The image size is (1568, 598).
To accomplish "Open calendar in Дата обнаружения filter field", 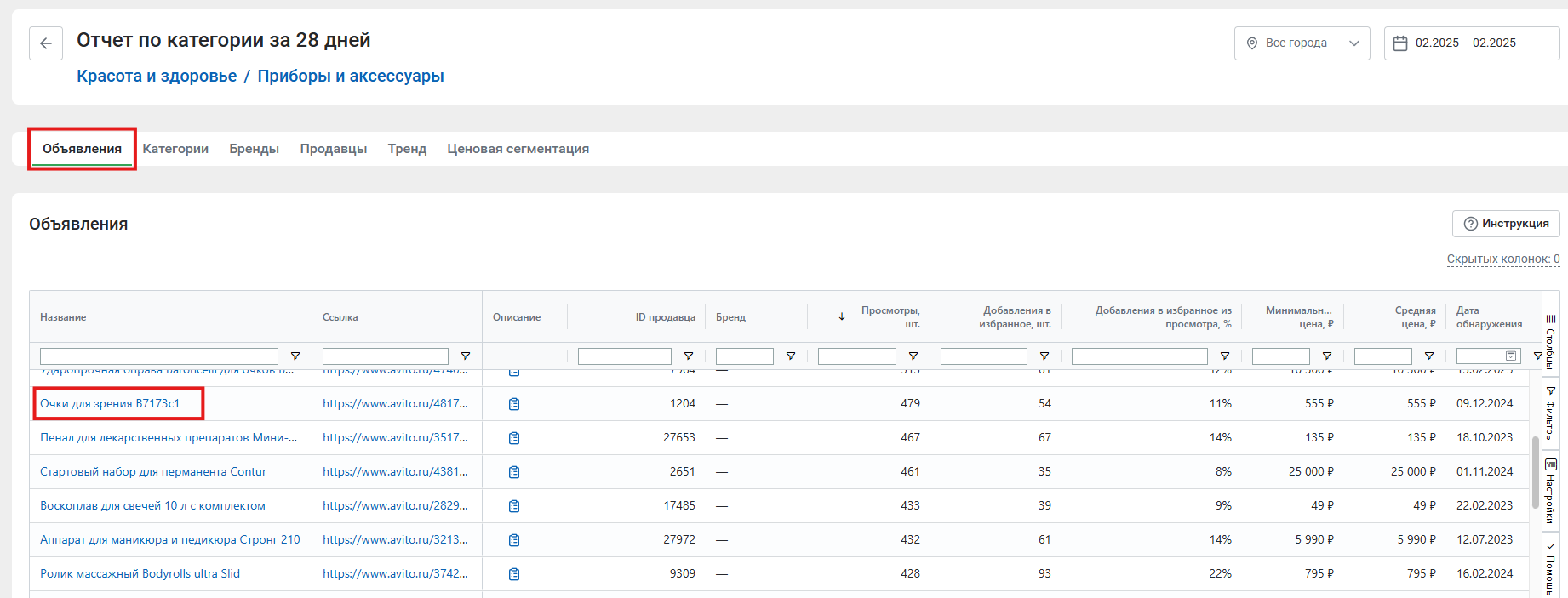I will click(1511, 356).
